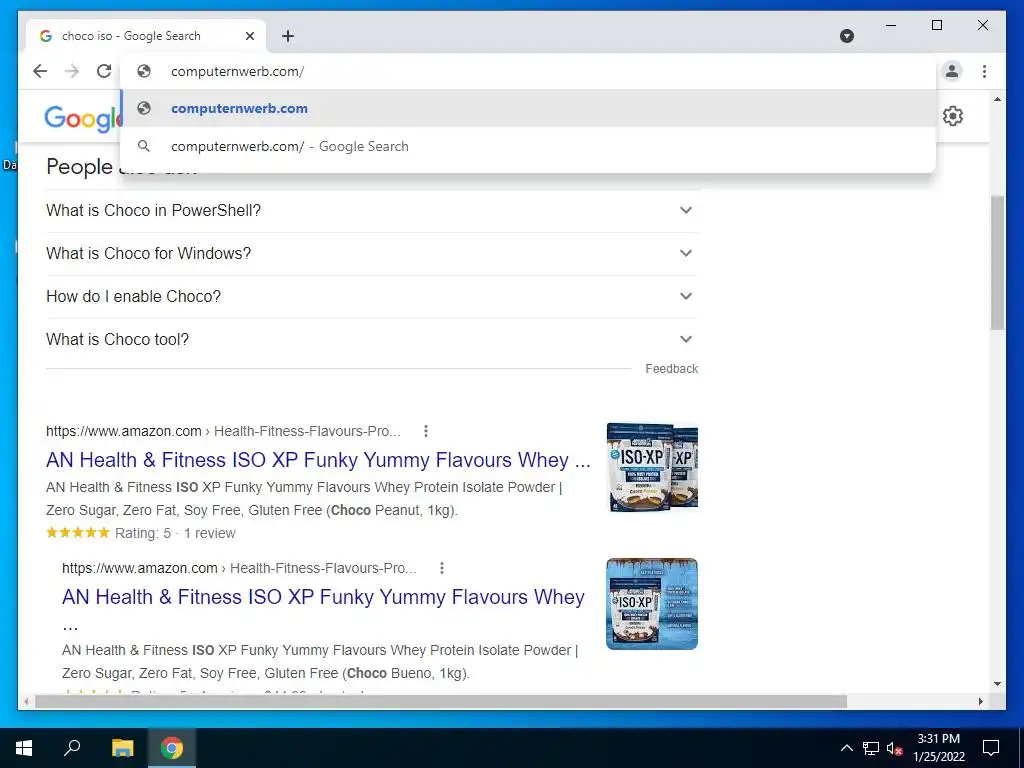Click the globe icon beside computernwerb.com suggestion
This screenshot has height=768, width=1024.
click(144, 108)
